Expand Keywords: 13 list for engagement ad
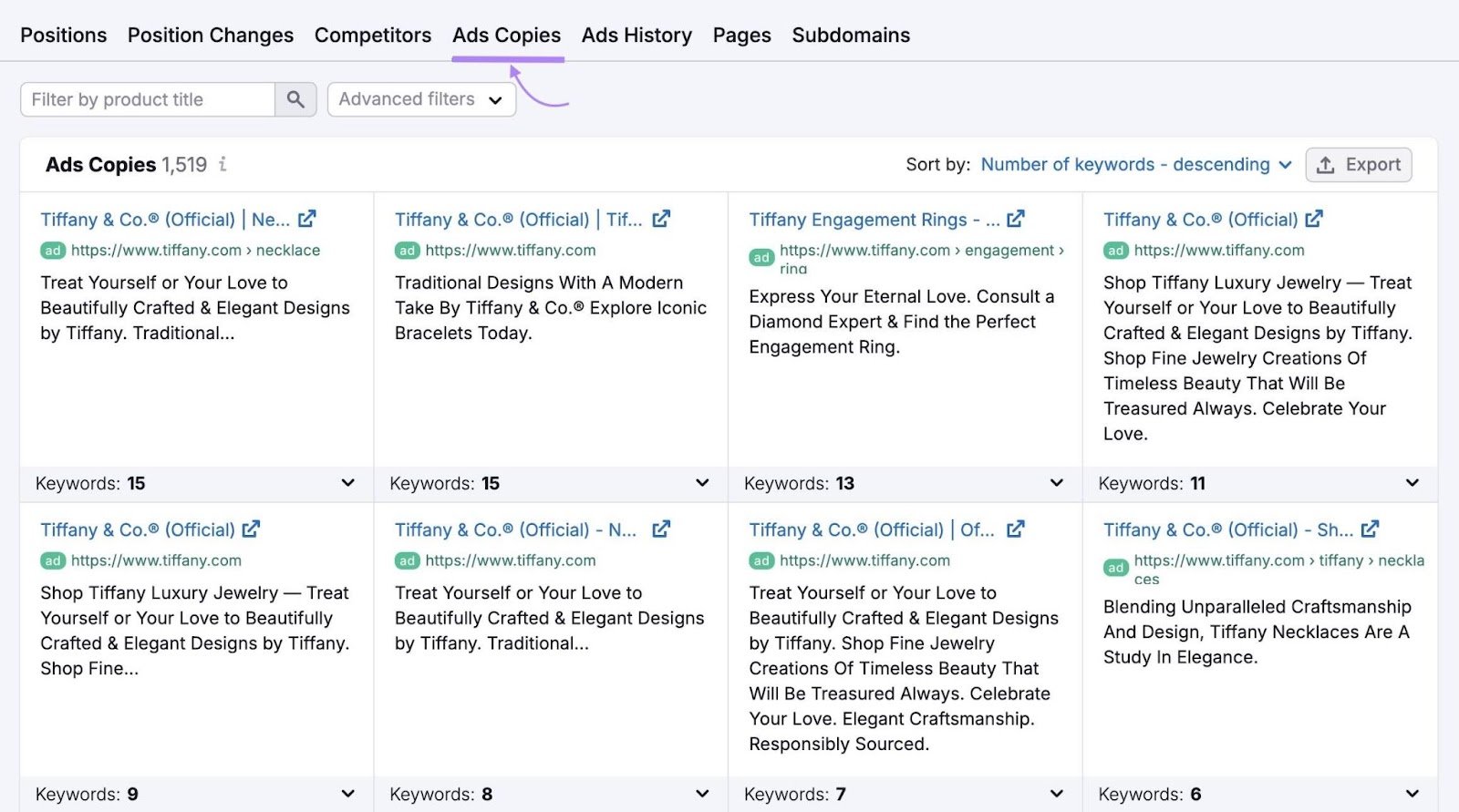 1056,483
